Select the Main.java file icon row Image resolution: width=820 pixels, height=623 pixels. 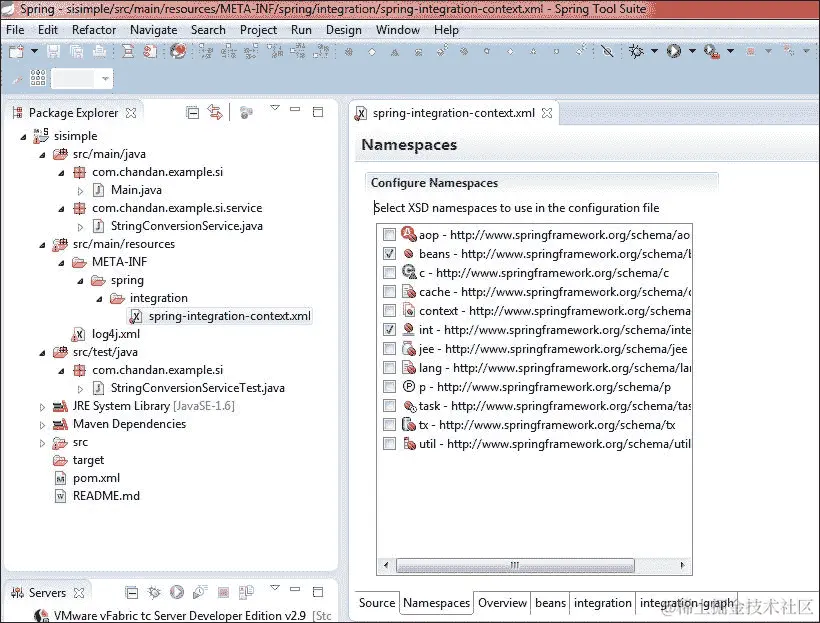(128, 190)
